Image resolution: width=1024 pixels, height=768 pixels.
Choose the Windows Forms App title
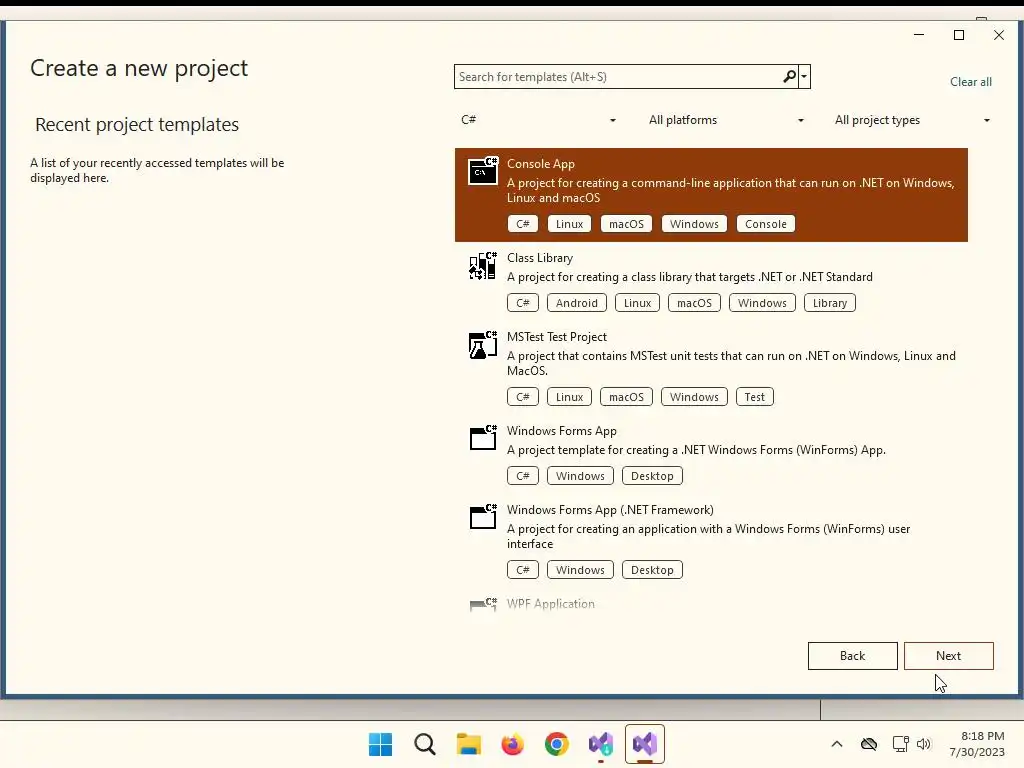562,431
